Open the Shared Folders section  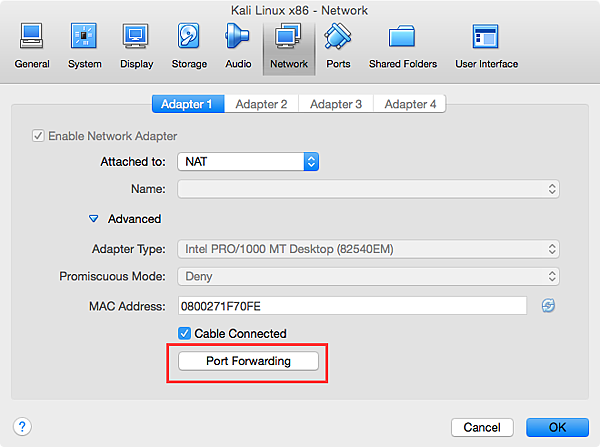point(403,47)
